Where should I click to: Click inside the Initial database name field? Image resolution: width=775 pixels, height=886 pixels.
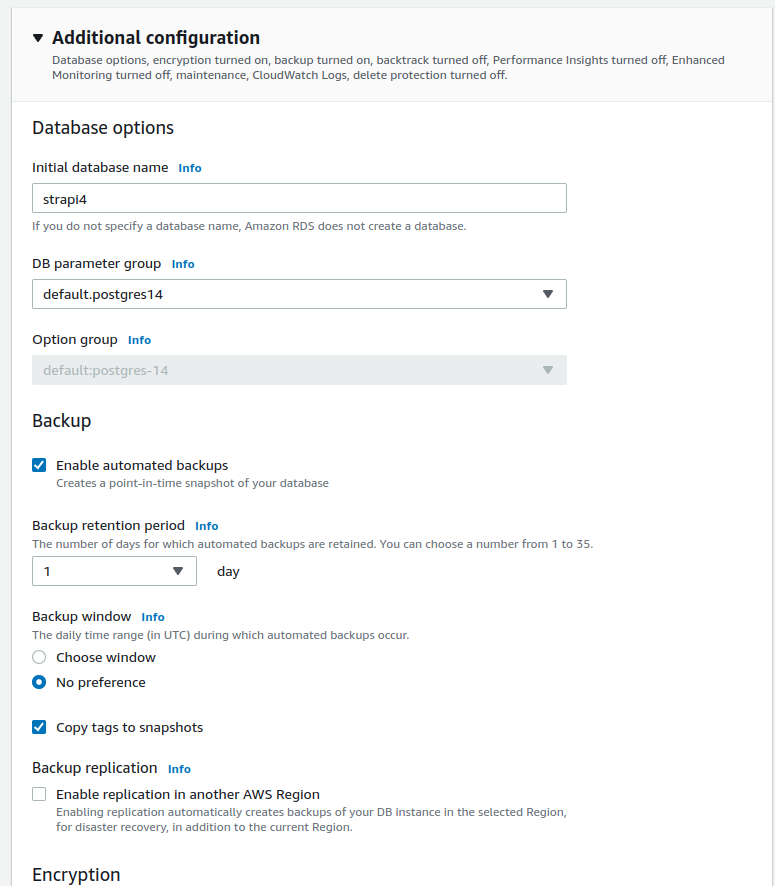click(x=299, y=198)
